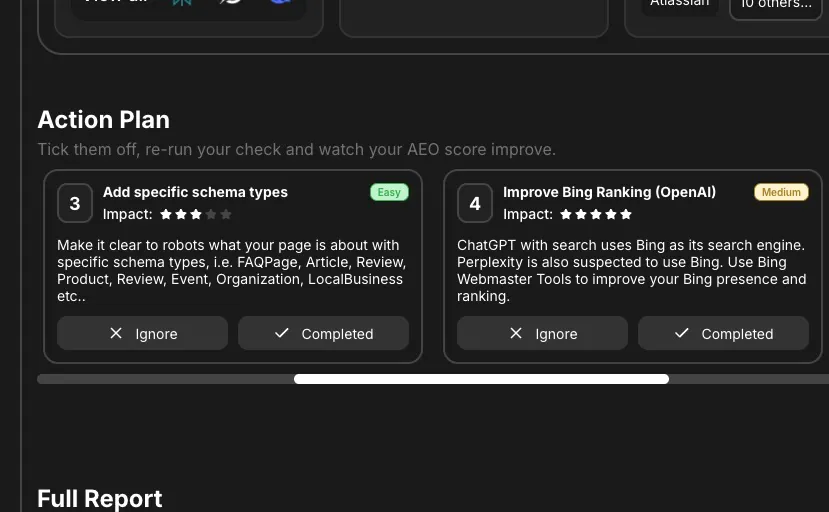The height and width of the screenshot is (512, 829).
Task: Click the checkmark icon in schema types Completed button
Action: 282,333
